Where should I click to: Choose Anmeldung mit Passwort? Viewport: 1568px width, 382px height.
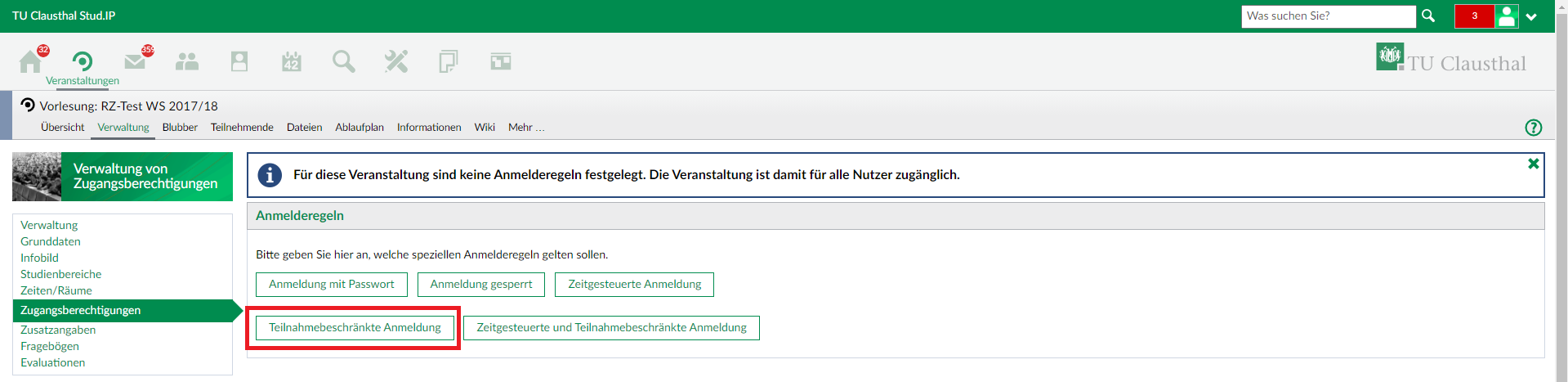(331, 285)
